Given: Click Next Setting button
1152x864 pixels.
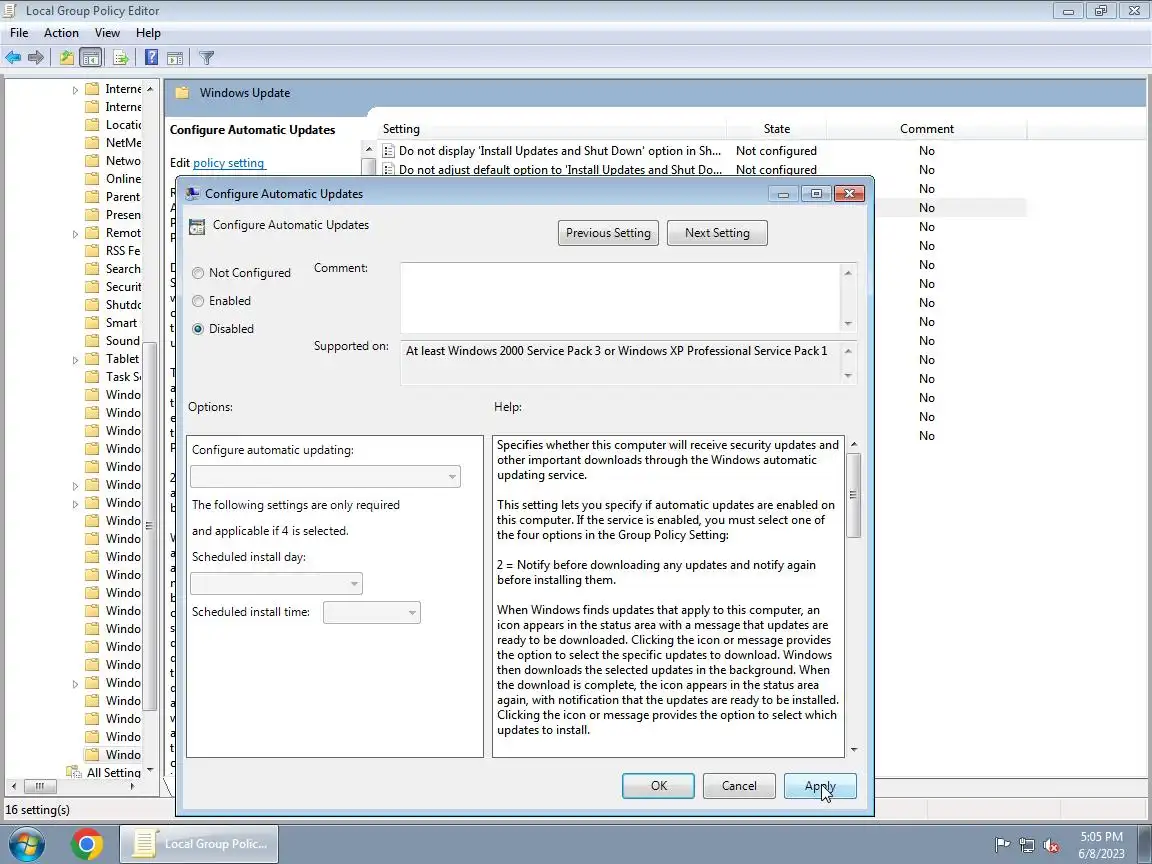Looking at the screenshot, I should click(x=717, y=233).
